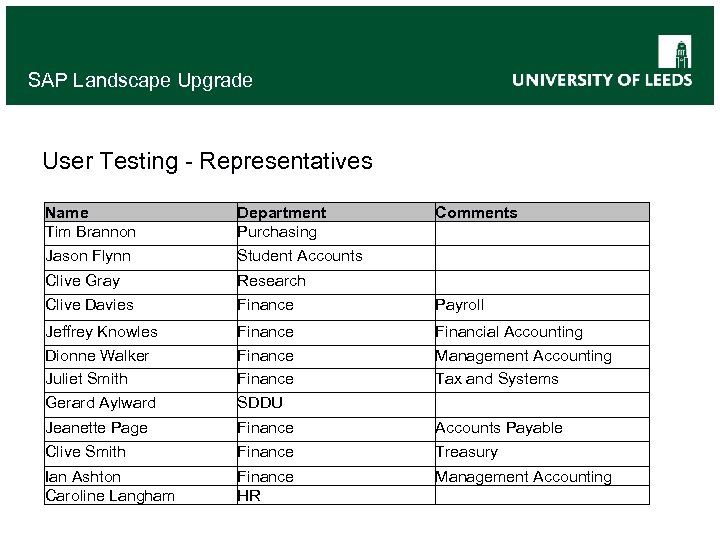Select the Caroline Langham name cell
Viewport: 720px width, 540px height.
pyautogui.click(x=110, y=496)
